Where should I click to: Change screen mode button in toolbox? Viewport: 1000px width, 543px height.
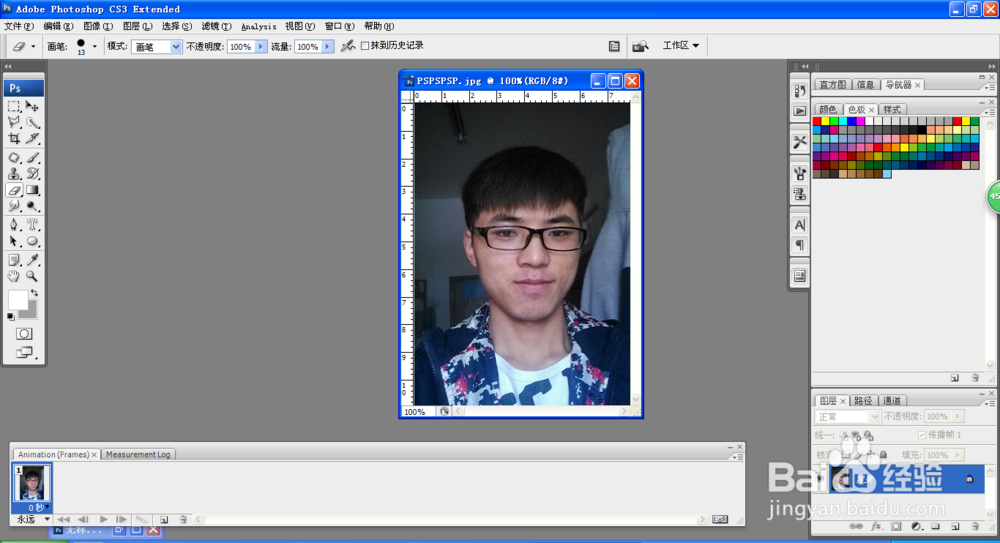[x=24, y=352]
